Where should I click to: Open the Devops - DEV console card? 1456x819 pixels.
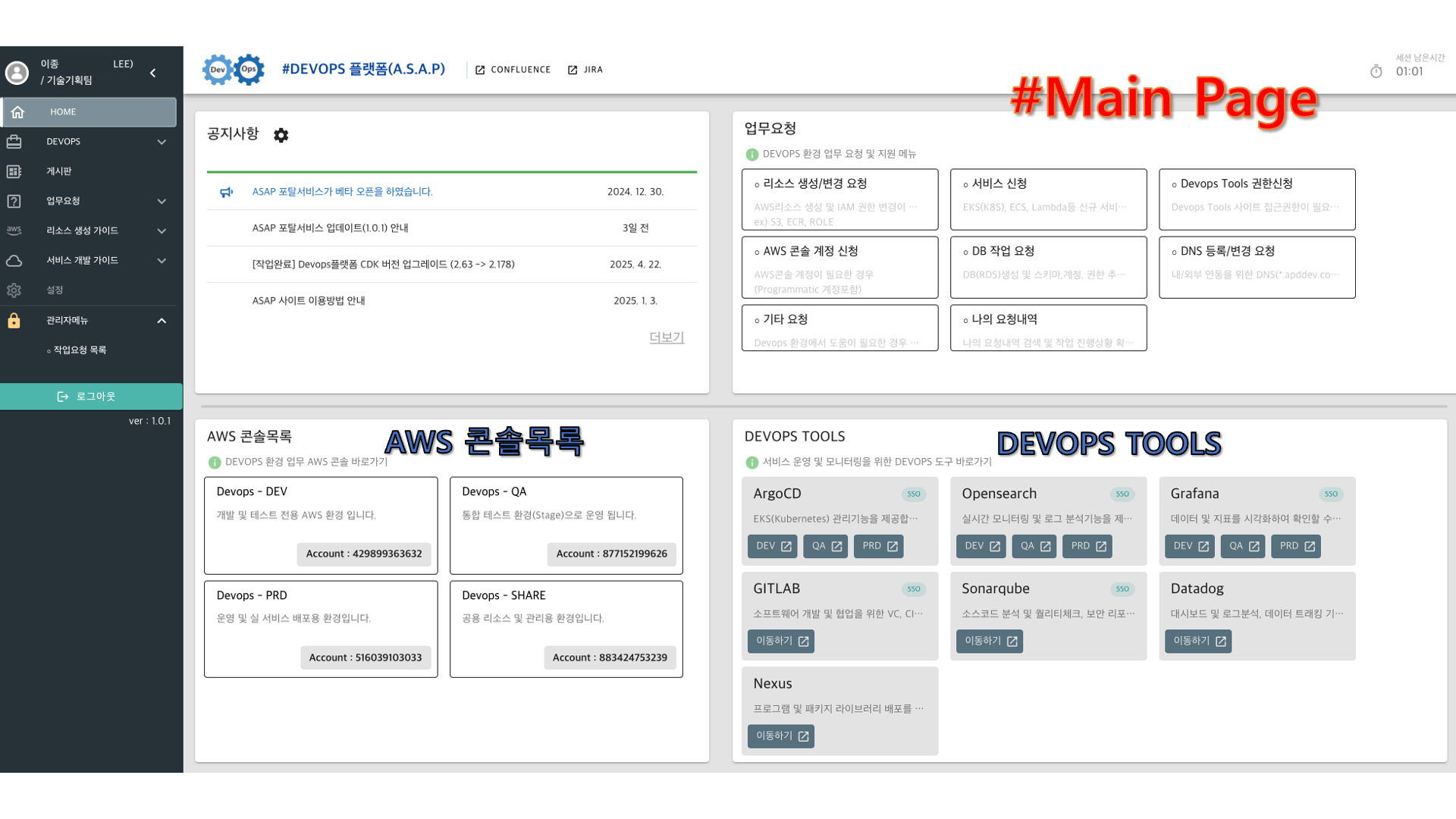pos(320,525)
